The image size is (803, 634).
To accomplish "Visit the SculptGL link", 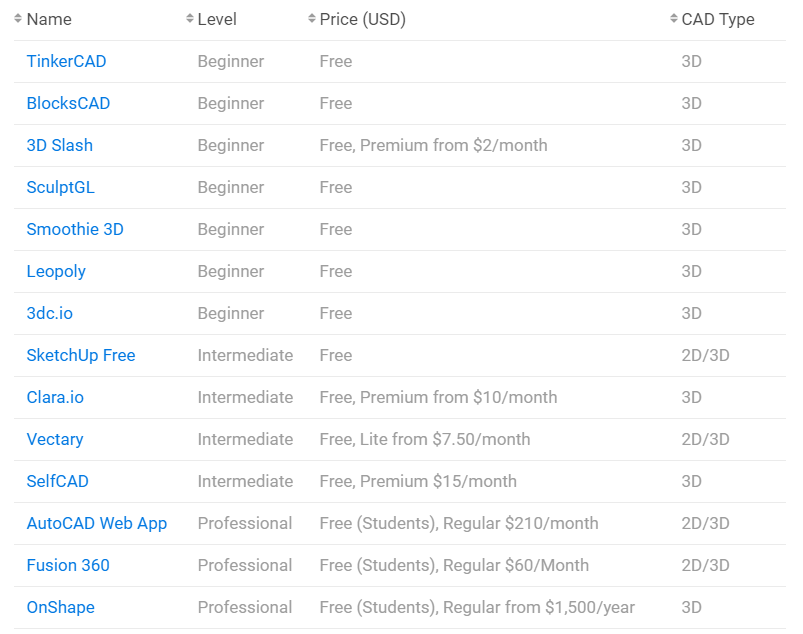I will coord(60,187).
